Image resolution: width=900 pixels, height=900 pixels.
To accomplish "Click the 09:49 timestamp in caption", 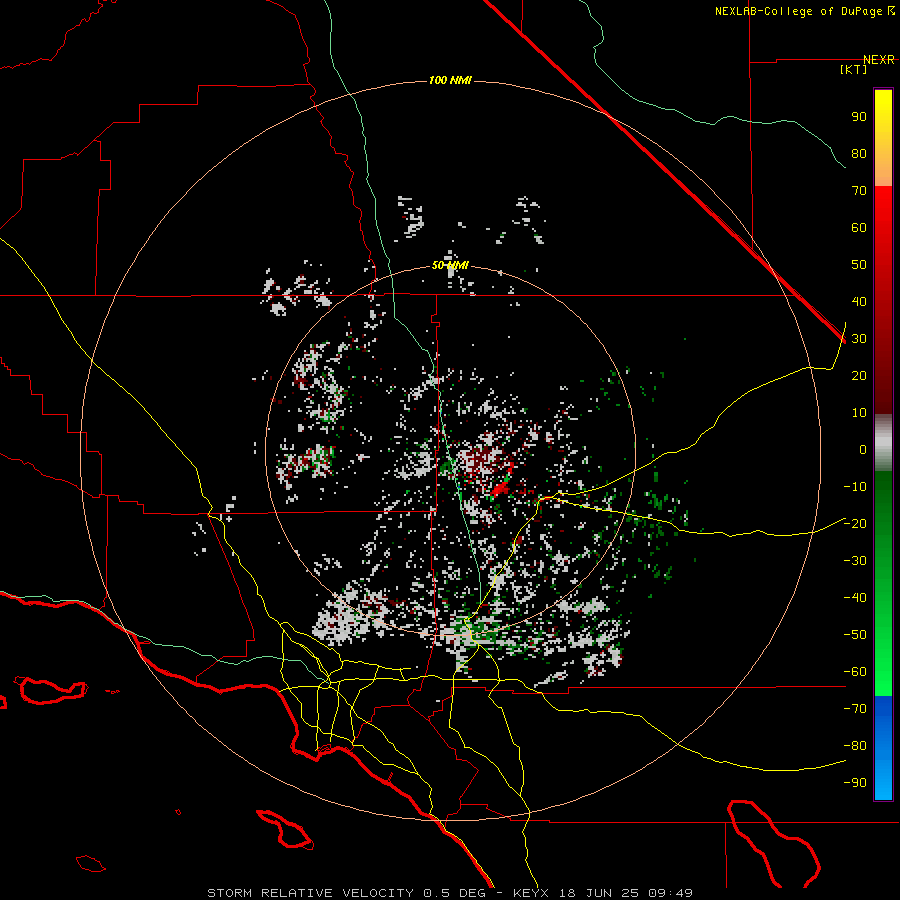I will 670,893.
